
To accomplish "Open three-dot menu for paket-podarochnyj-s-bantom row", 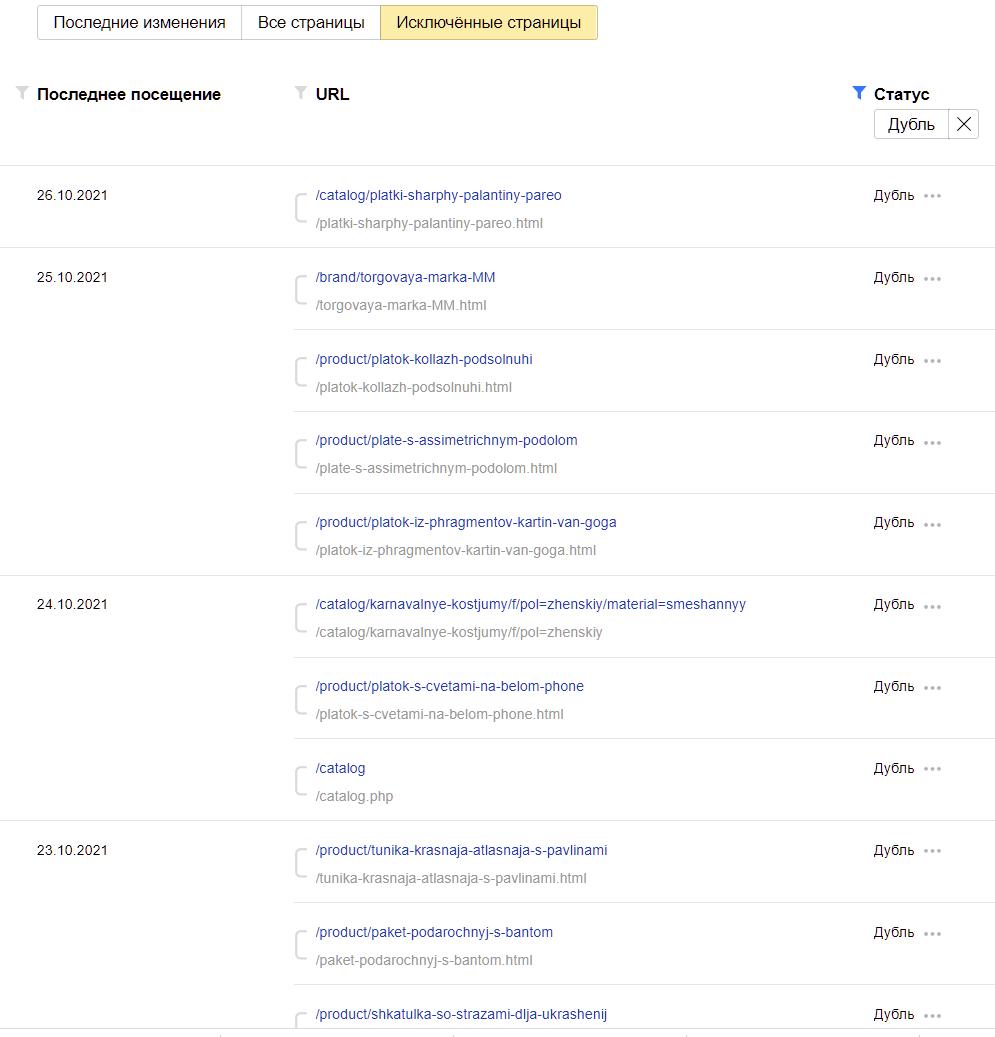I will 933,933.
